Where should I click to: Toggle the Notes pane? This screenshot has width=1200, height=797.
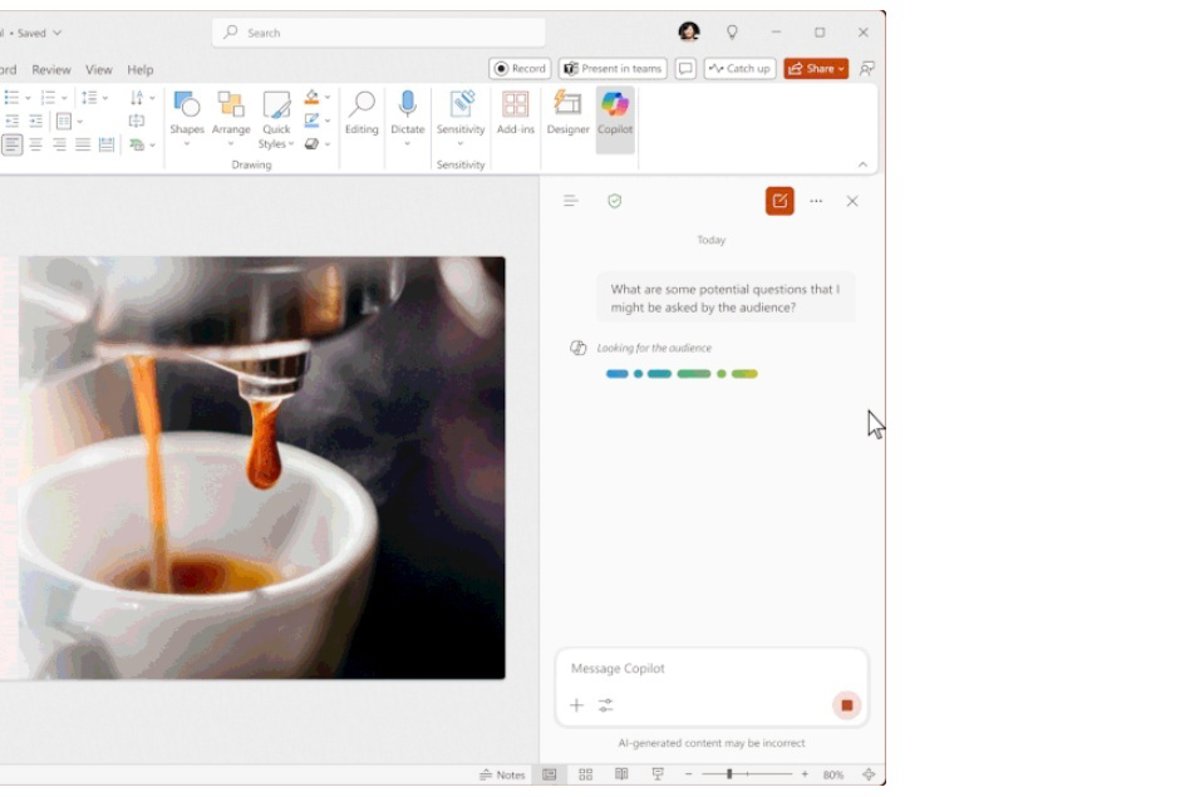[x=502, y=775]
